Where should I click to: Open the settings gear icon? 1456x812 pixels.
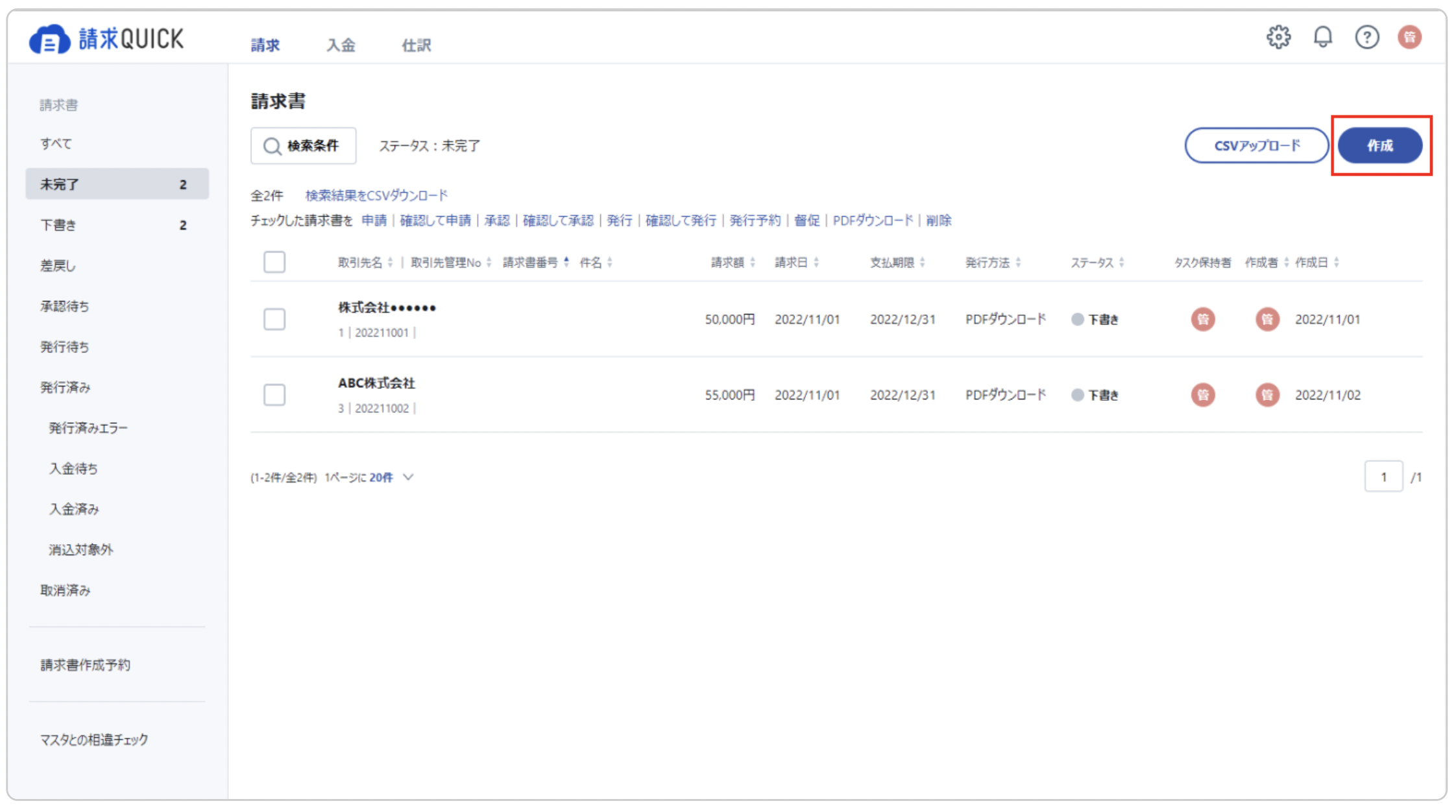pos(1278,37)
